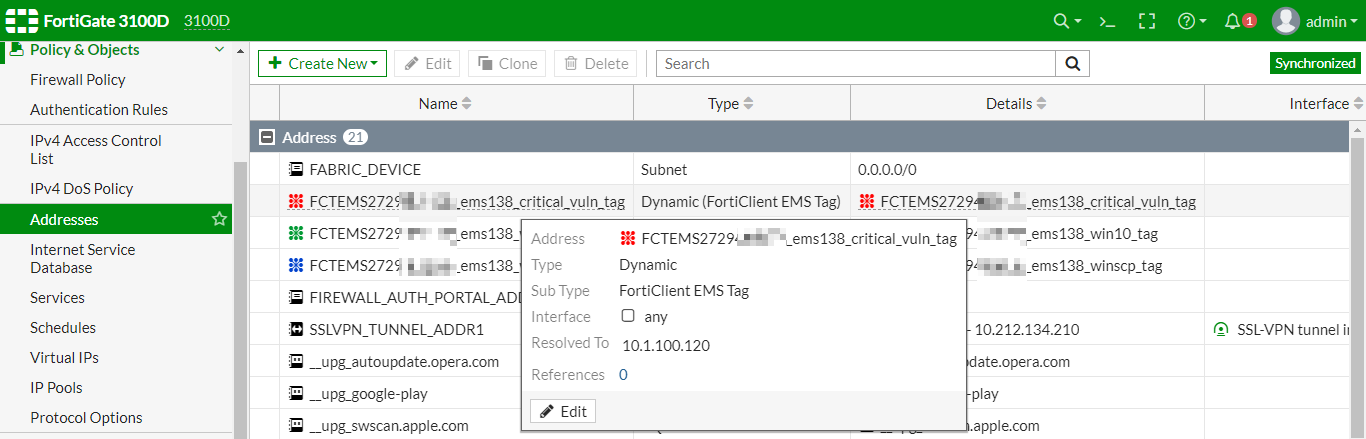Open Firewall Policy page
1366x439 pixels.
click(78, 80)
